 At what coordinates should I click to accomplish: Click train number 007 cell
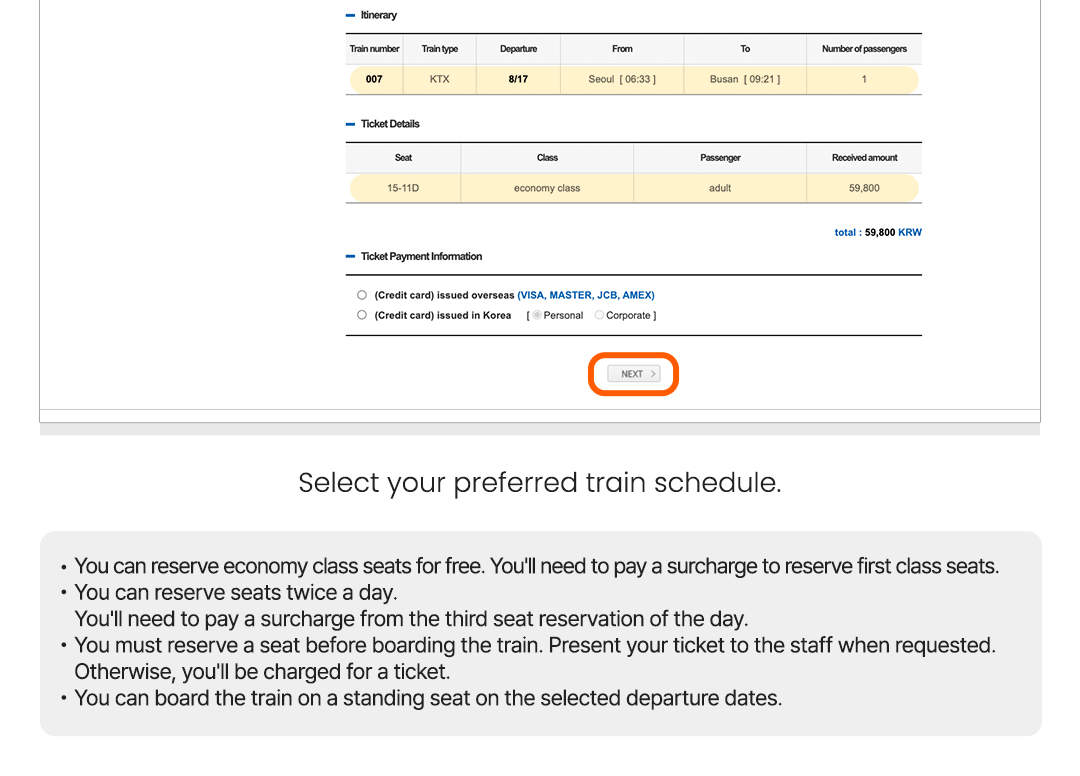pos(374,79)
